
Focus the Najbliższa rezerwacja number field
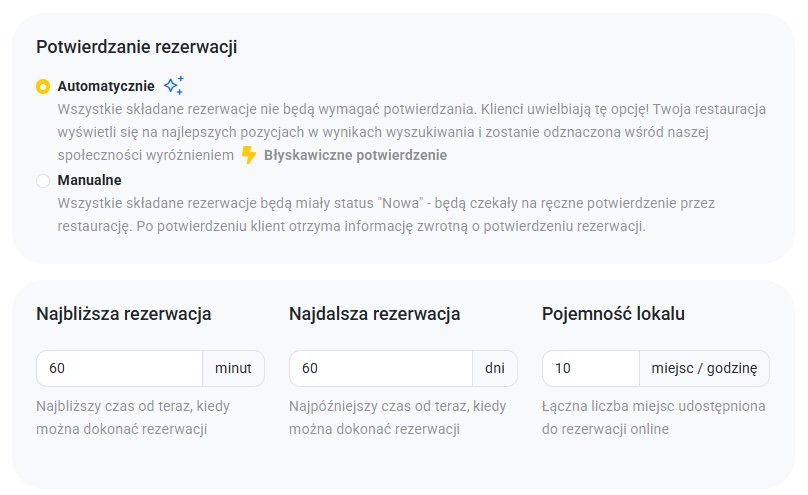tap(119, 368)
